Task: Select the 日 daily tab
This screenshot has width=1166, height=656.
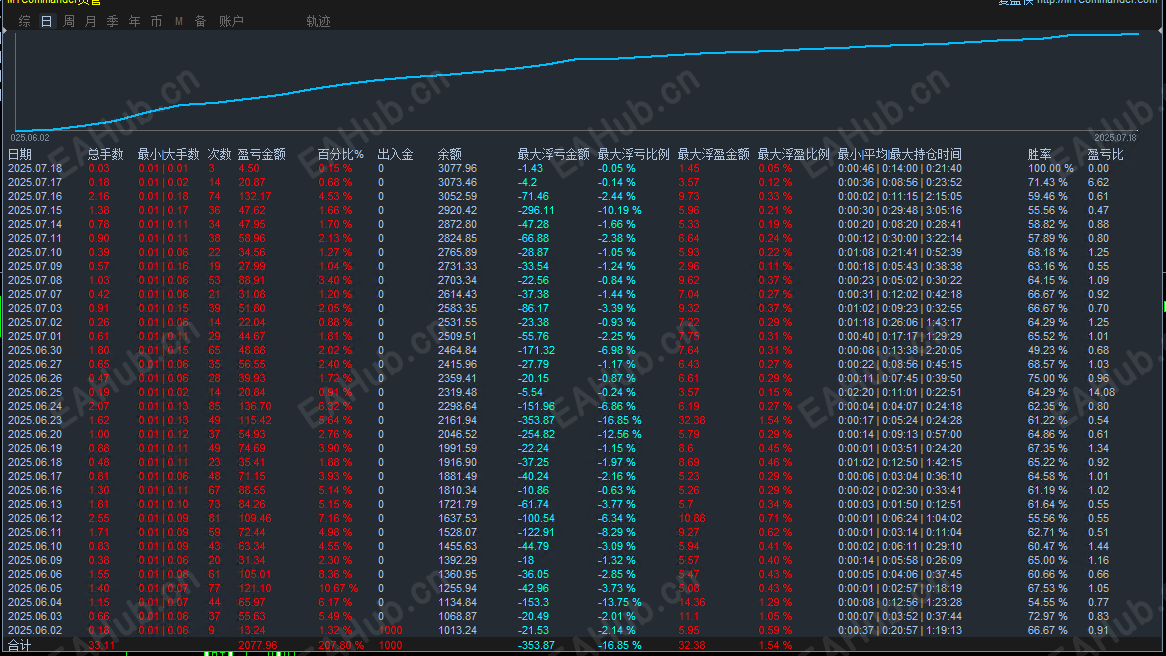Action: pyautogui.click(x=47, y=22)
